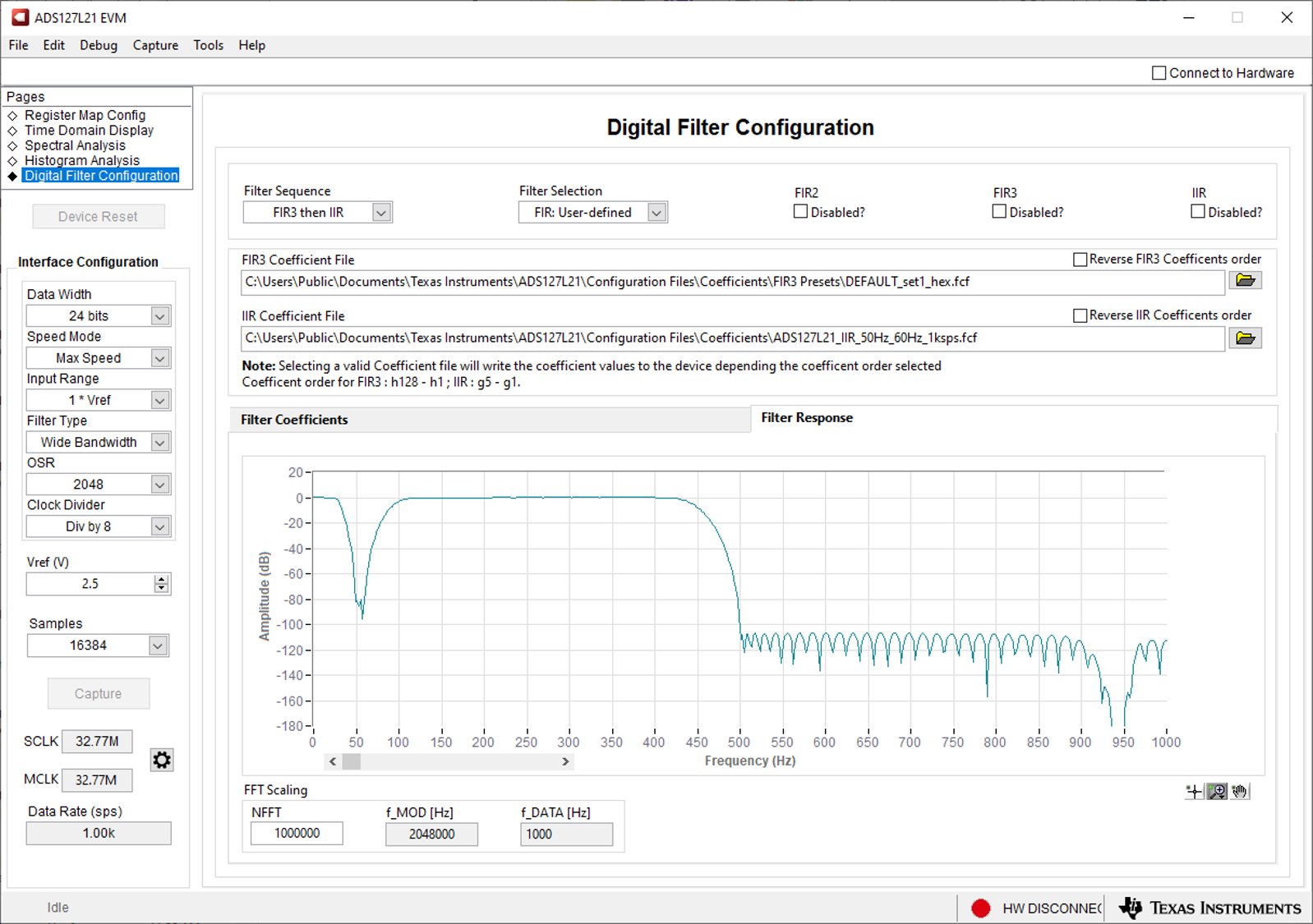Screen dimensions: 1313x924
Task: Click the NFFT input field
Action: [x=297, y=834]
